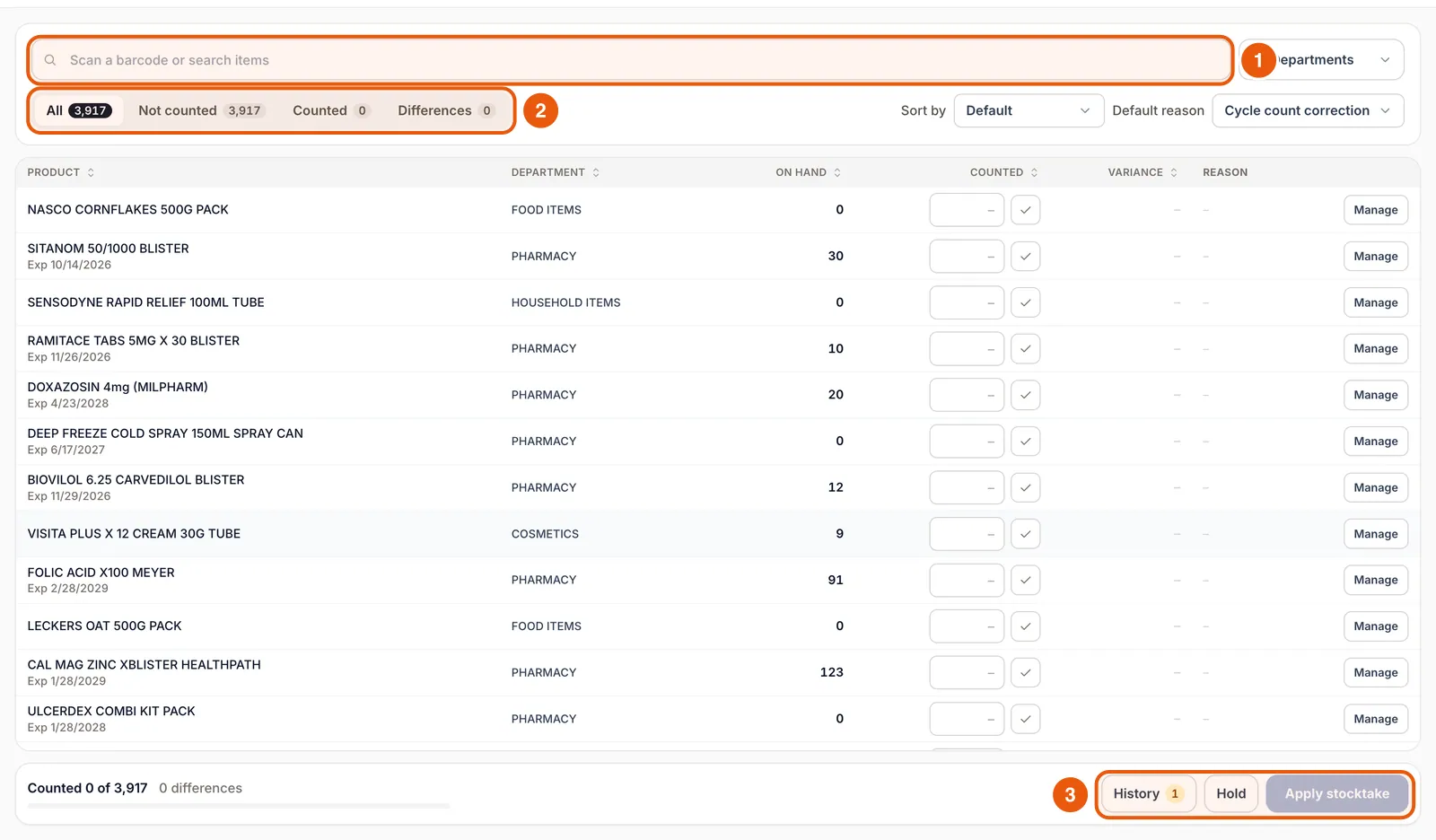Sort table by Variance column arrows
The height and width of the screenshot is (840, 1436).
click(x=1174, y=172)
